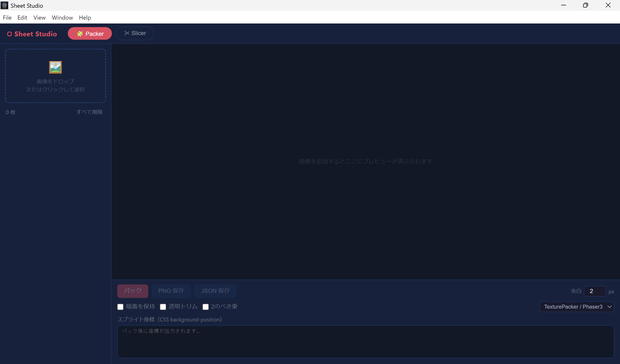Open the Window menu
This screenshot has height=364, width=620.
point(62,17)
